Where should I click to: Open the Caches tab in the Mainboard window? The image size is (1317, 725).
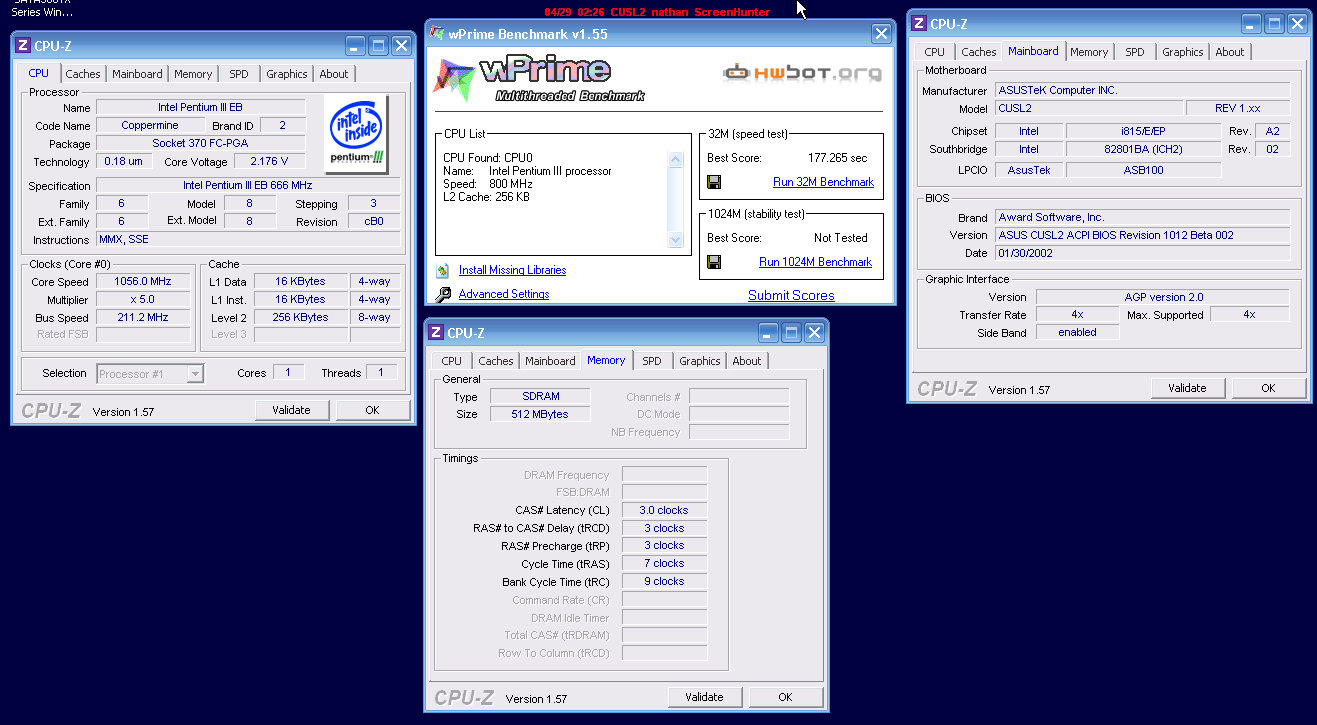(979, 52)
